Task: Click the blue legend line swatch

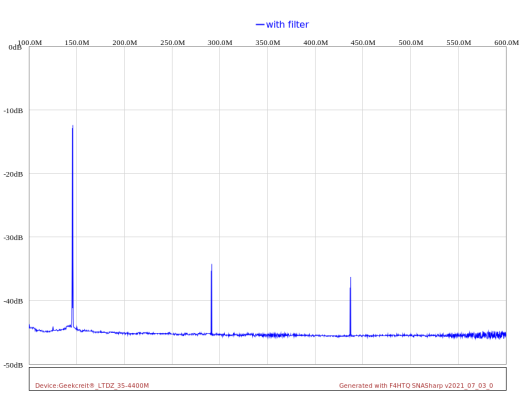Action: (x=260, y=25)
